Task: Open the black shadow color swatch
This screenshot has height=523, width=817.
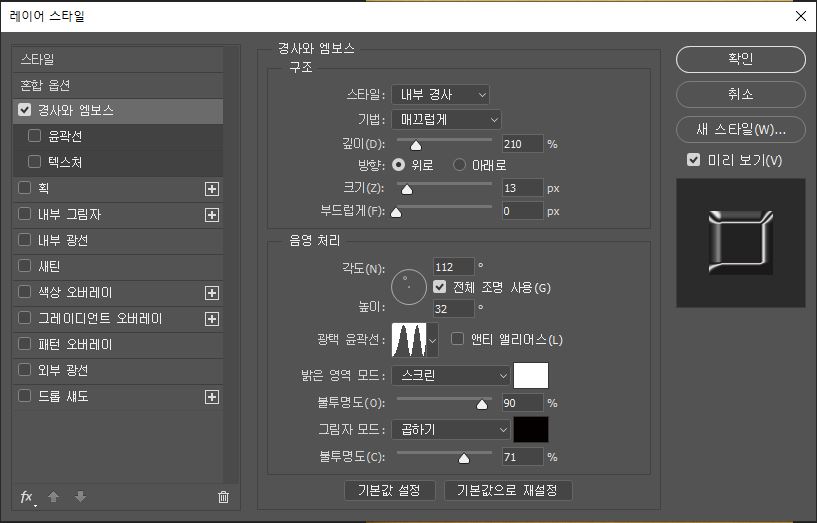Action: tap(531, 430)
